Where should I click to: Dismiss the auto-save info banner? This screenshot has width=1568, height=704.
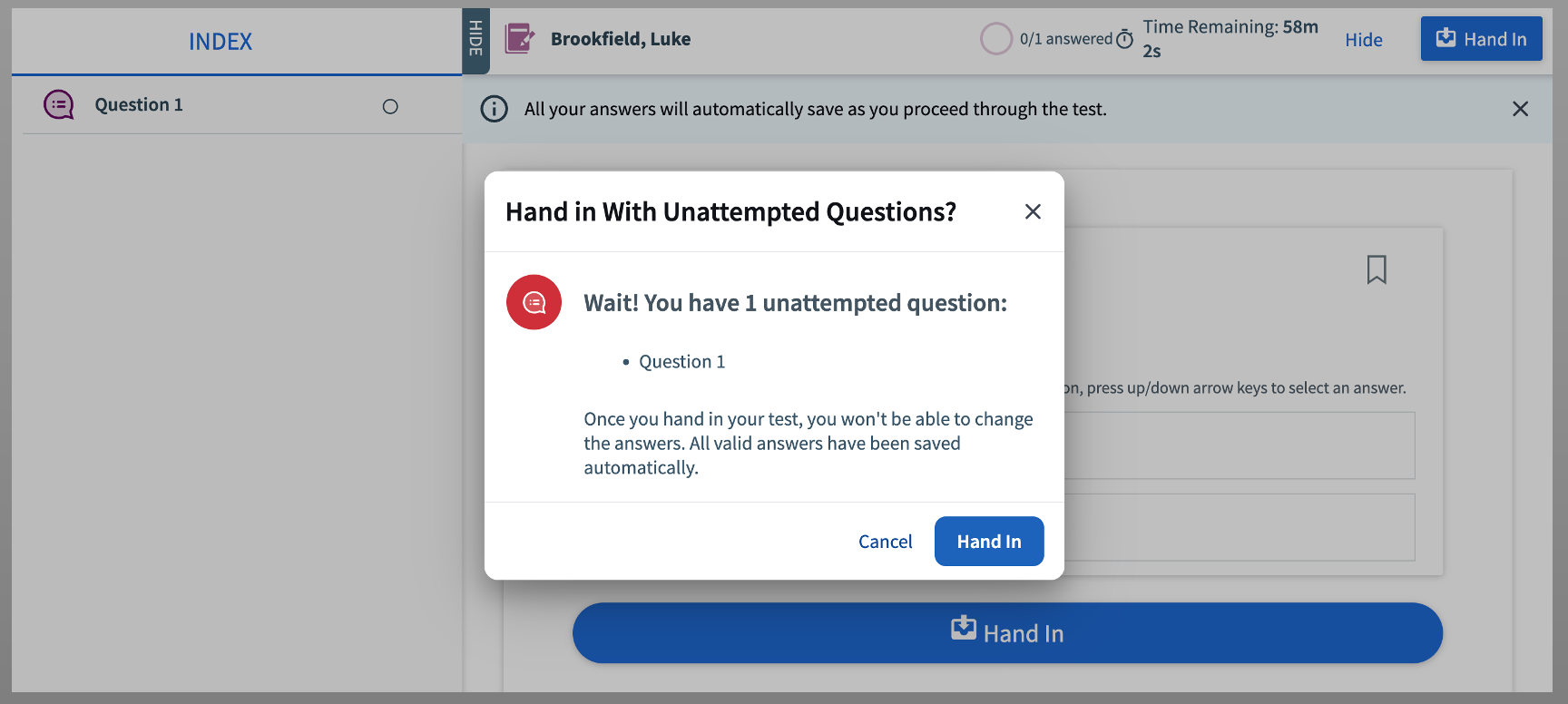1520,109
